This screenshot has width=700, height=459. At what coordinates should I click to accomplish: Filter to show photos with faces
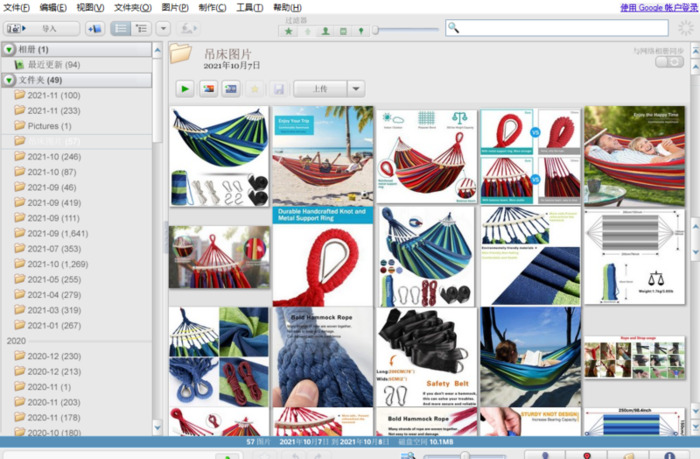point(325,31)
